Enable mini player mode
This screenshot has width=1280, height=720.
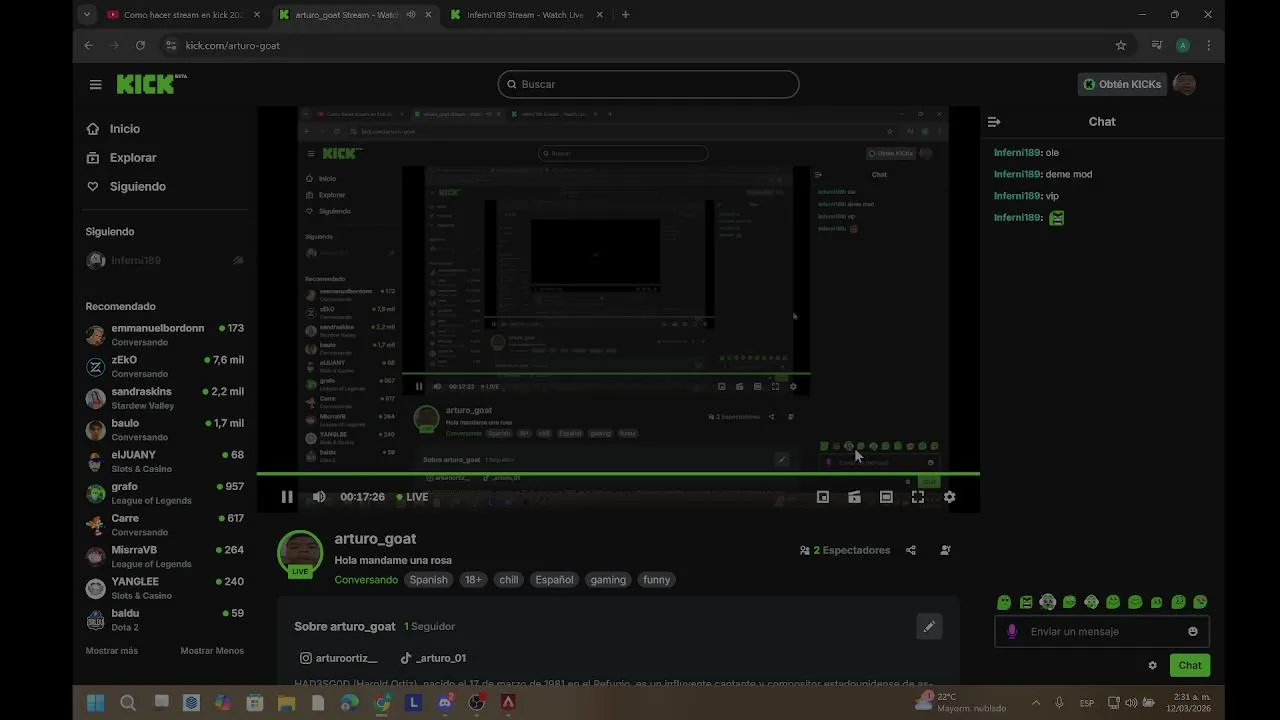pyautogui.click(x=823, y=497)
